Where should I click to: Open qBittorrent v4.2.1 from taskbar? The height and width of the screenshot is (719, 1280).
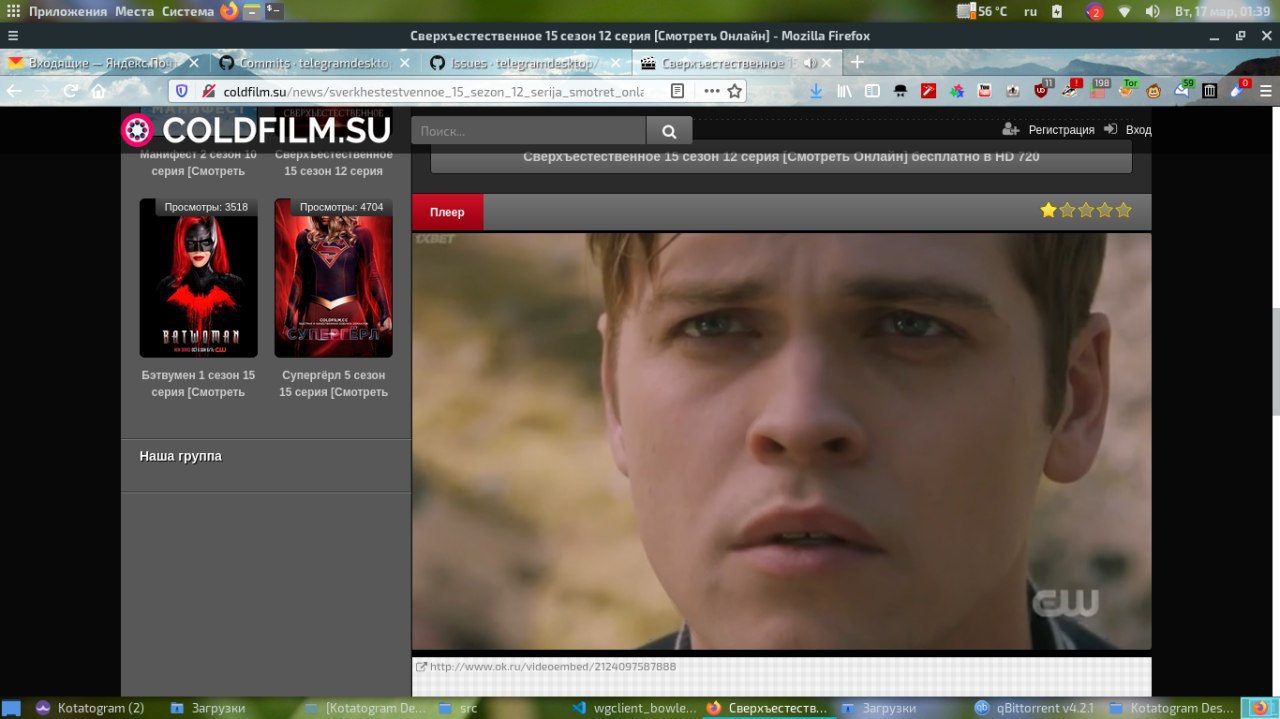[x=1034, y=708]
